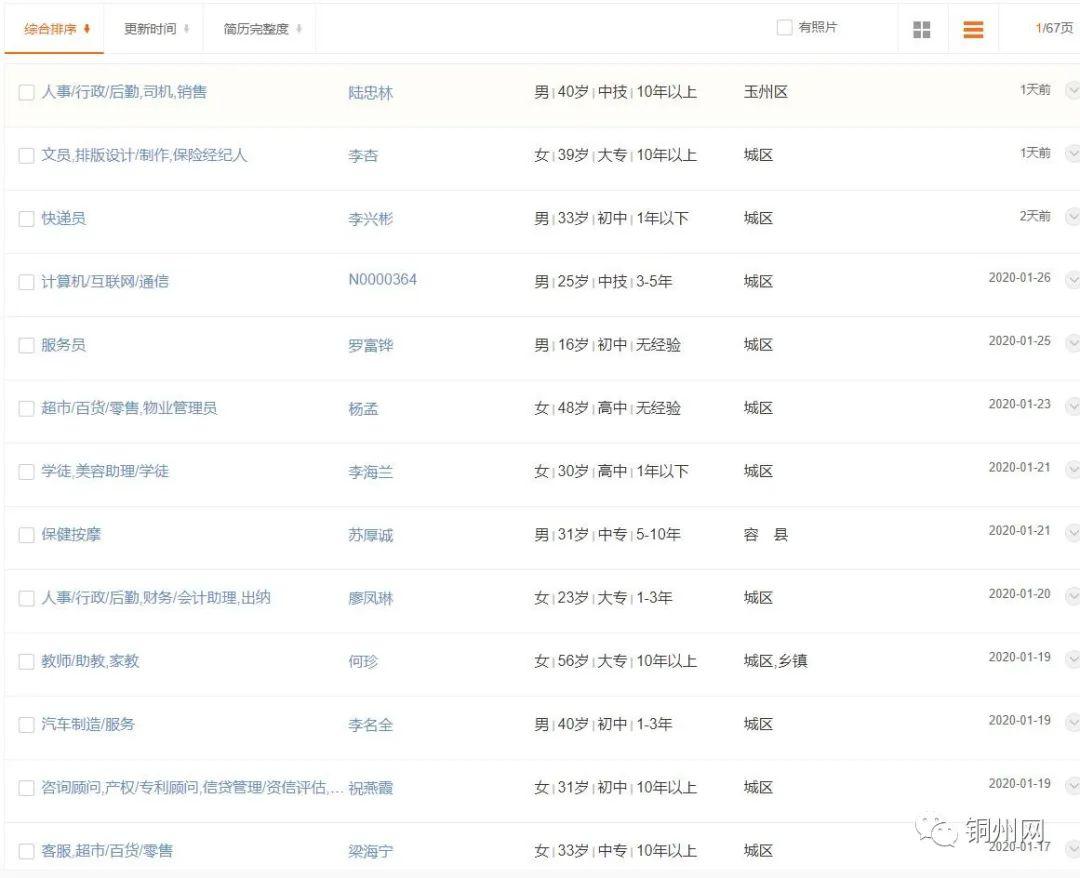Image resolution: width=1080 pixels, height=878 pixels.
Task: Open 计算机/互联网/通信 job title link
Action: 105,282
